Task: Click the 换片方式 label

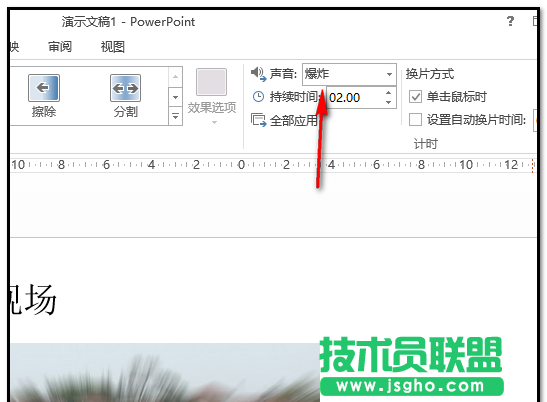Action: point(430,74)
